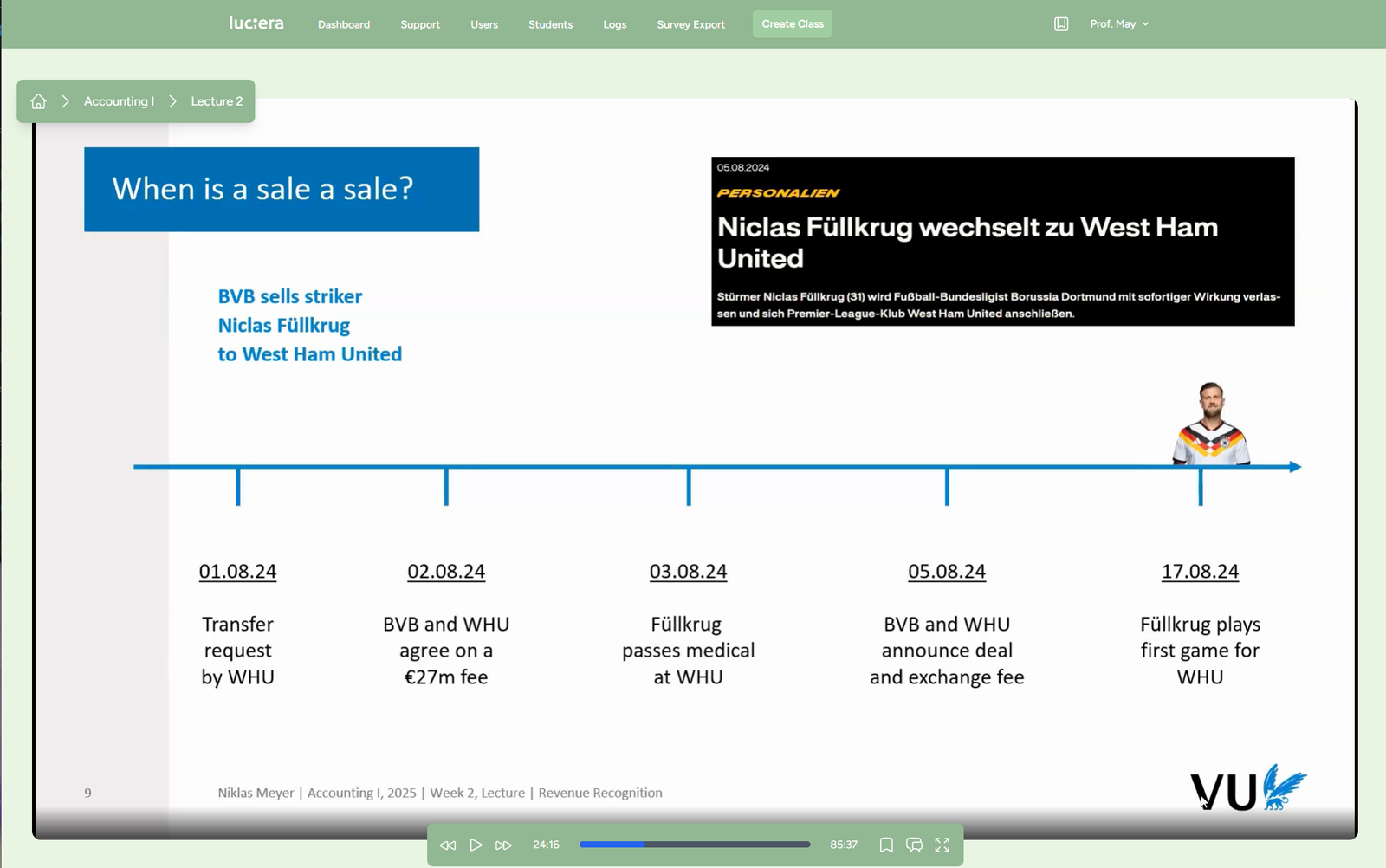Image resolution: width=1386 pixels, height=868 pixels.
Task: Go to Accounting I breadcrumb
Action: pyautogui.click(x=120, y=101)
